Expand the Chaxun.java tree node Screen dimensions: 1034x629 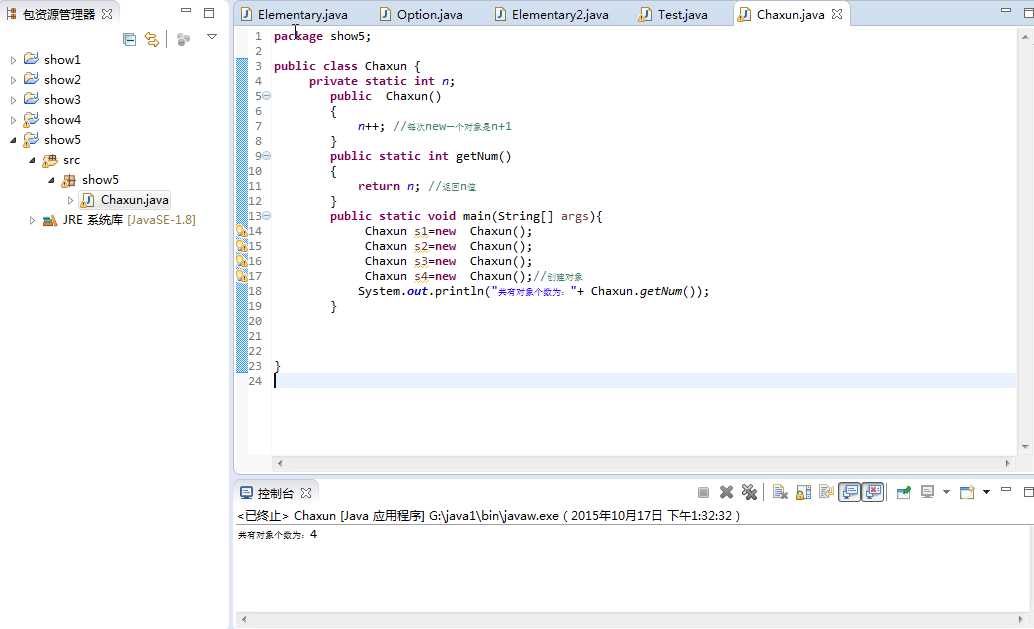pyautogui.click(x=70, y=200)
